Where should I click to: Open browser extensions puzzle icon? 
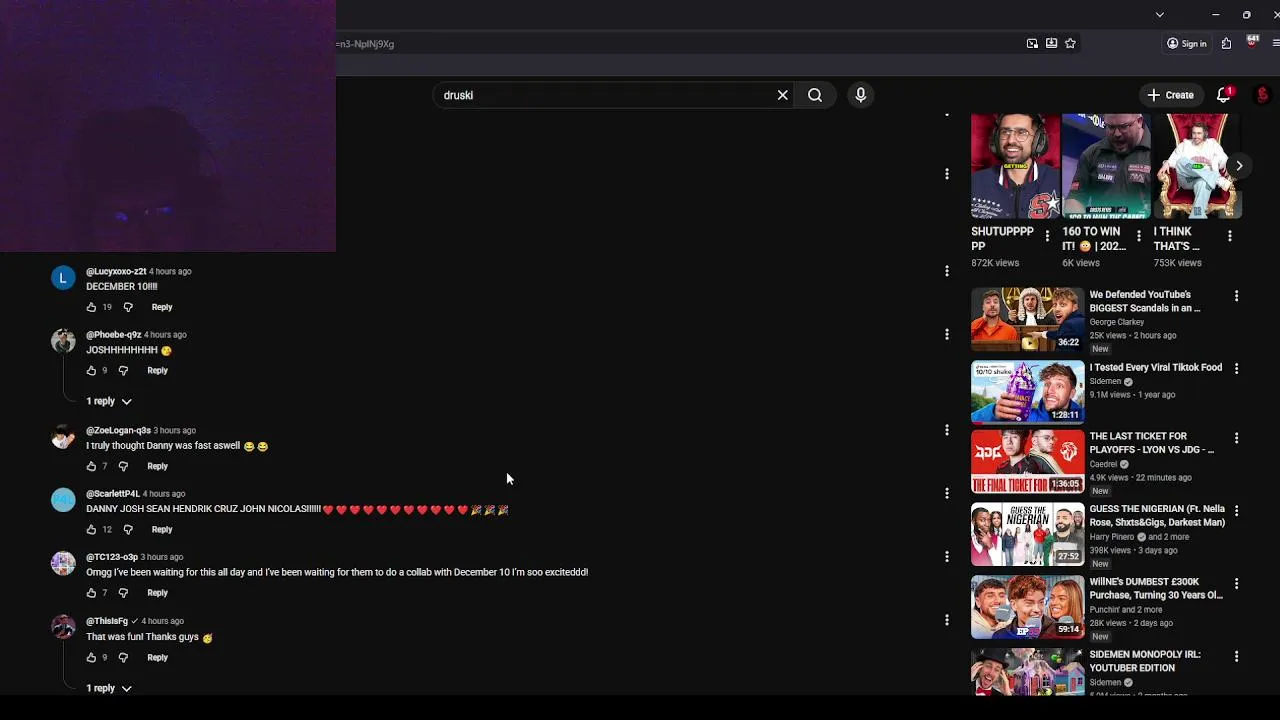tap(1226, 44)
